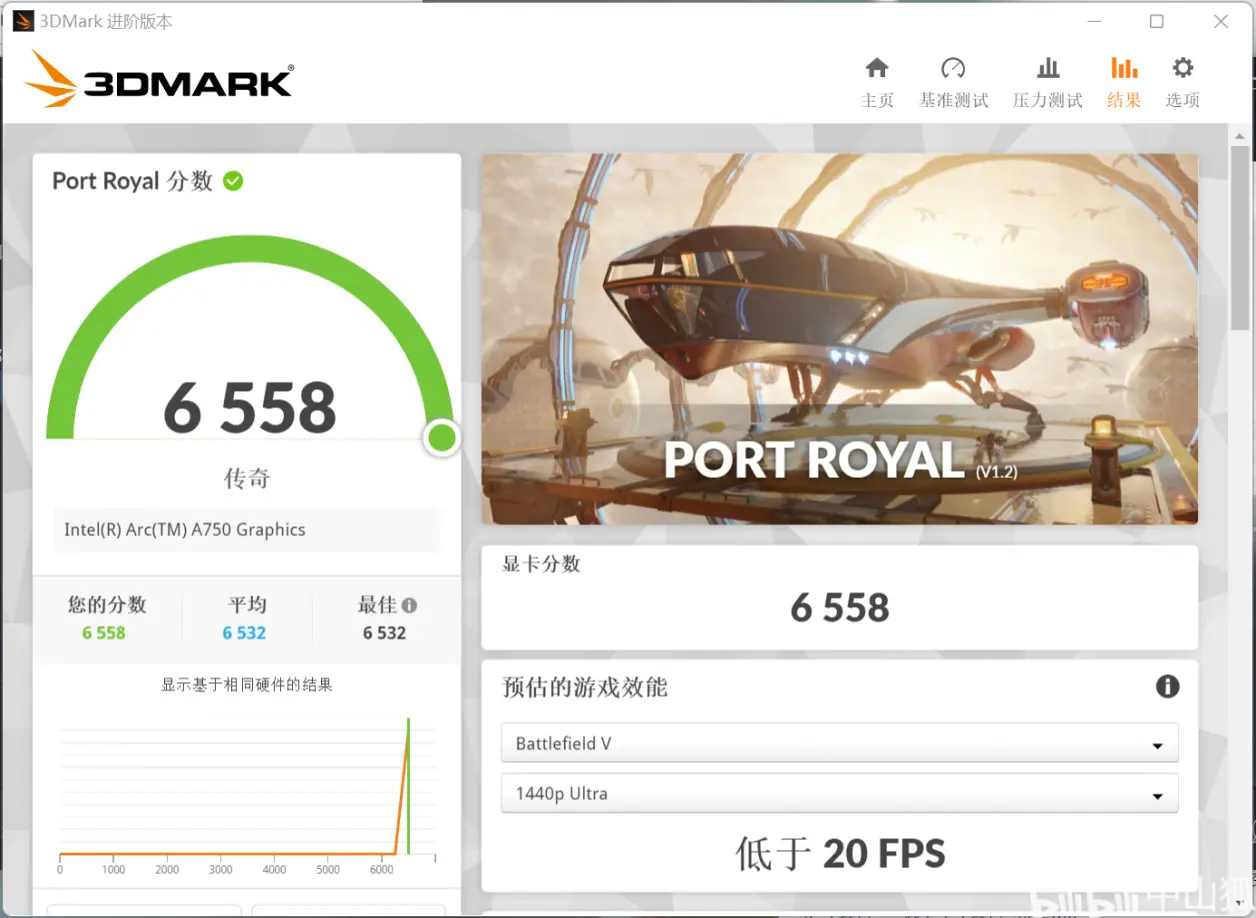
Task: Click the vertical scrollbar thumb
Action: click(x=1240, y=237)
